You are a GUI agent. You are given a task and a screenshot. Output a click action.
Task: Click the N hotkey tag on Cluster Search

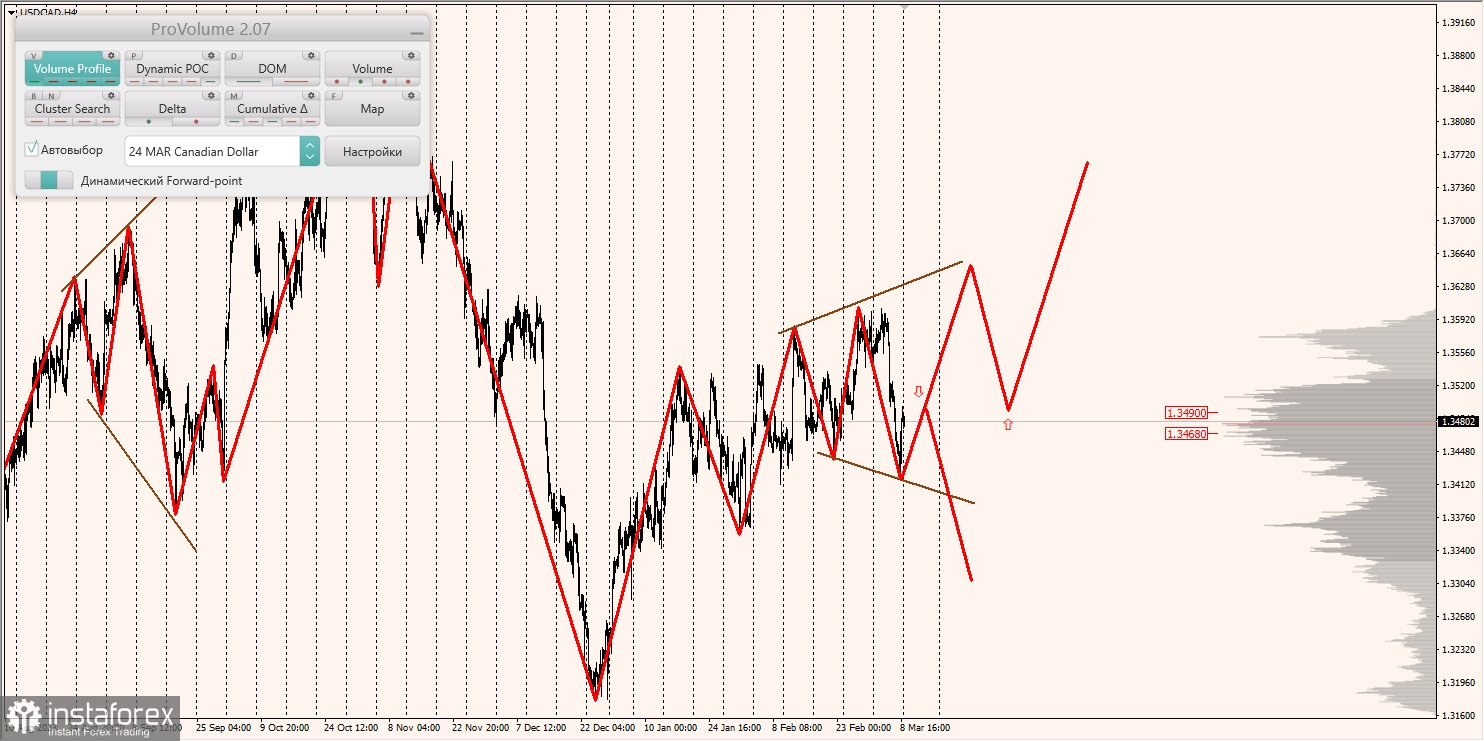point(51,96)
